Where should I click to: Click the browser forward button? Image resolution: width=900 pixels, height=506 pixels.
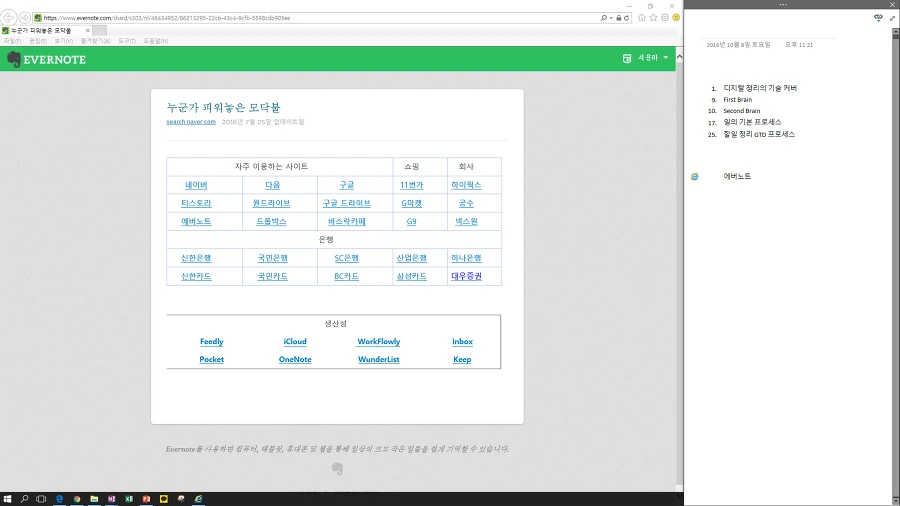point(25,18)
